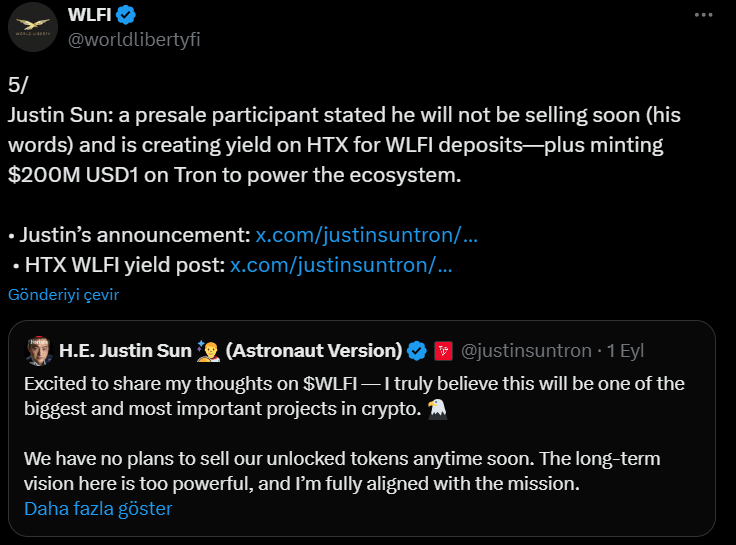Click 'Gönderiyi çevir' to translate post
The height and width of the screenshot is (545, 736).
[x=63, y=295]
